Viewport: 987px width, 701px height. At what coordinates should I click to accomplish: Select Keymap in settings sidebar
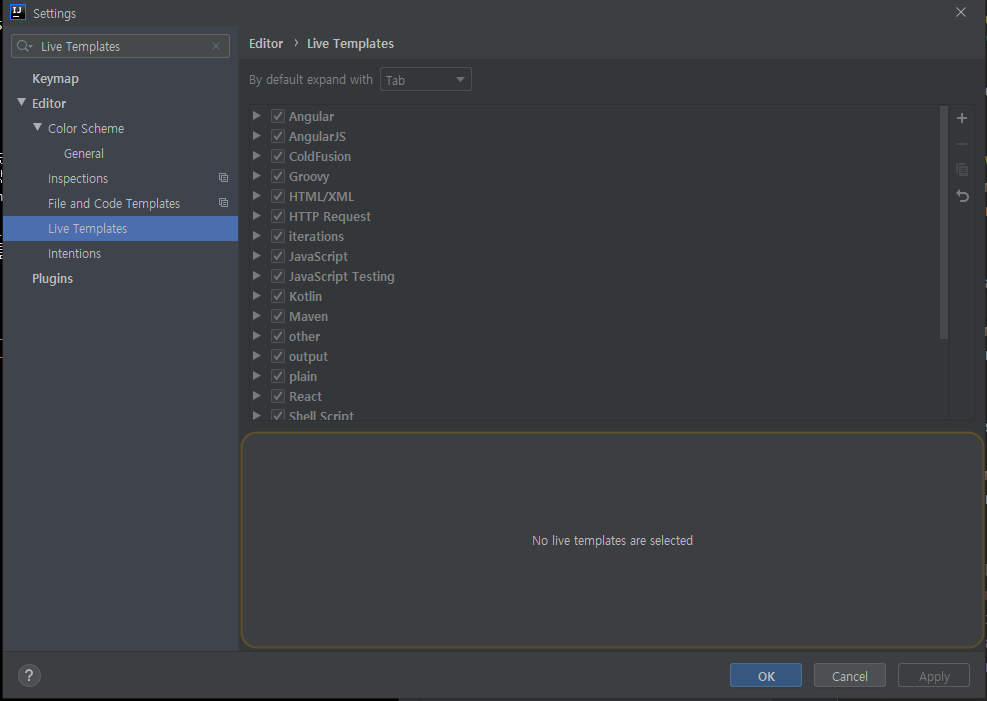point(55,78)
